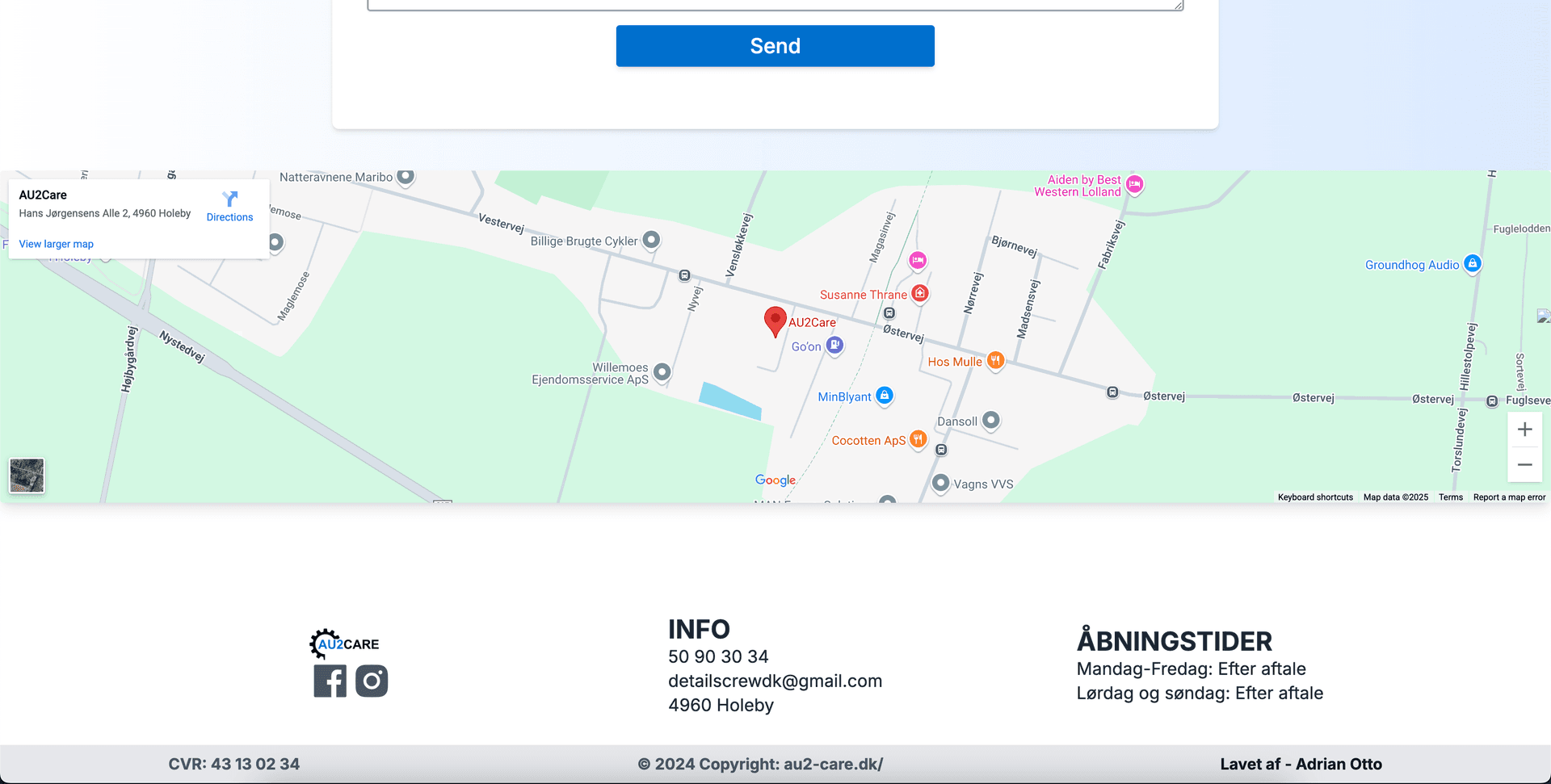The height and width of the screenshot is (784, 1551).
Task: Click the red AU2Care map pin
Action: tap(775, 321)
